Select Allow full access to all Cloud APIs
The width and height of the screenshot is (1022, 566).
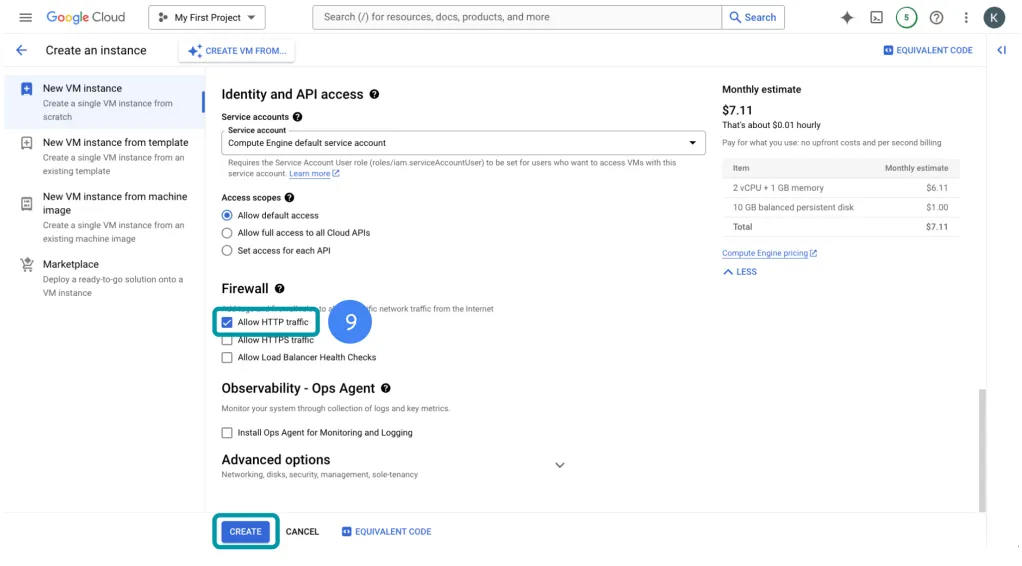(x=227, y=233)
